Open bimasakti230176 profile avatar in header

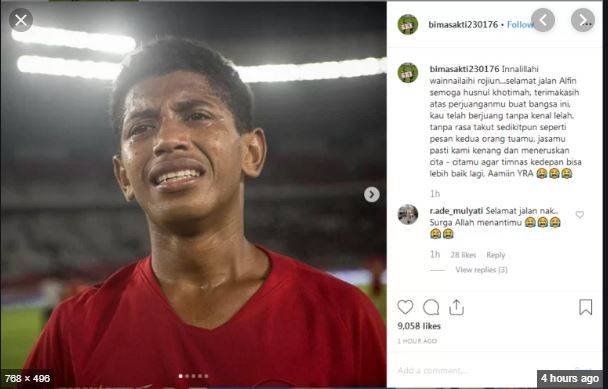[408, 24]
